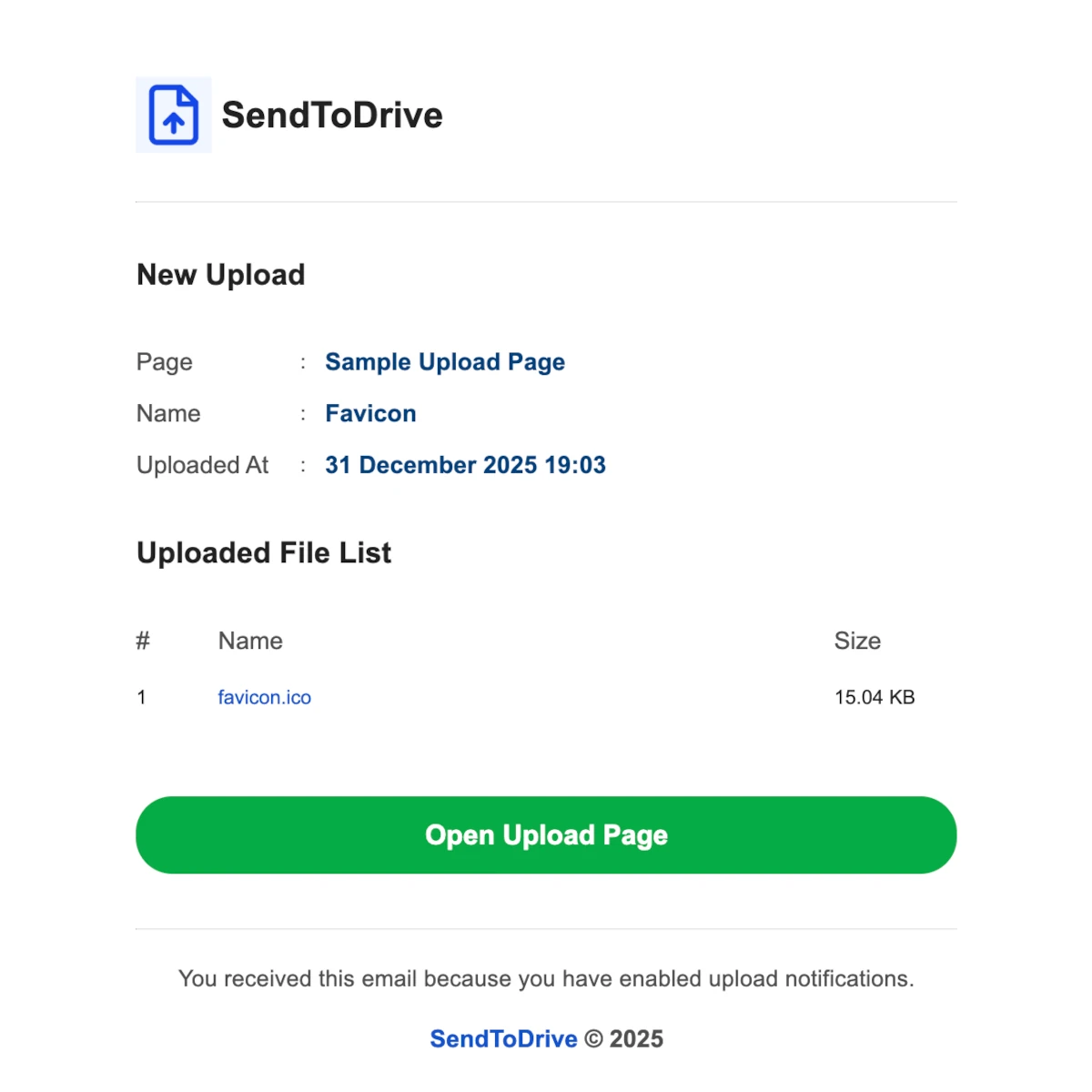This screenshot has height=1092, width=1092.
Task: Click the Favicon name value
Action: point(370,414)
